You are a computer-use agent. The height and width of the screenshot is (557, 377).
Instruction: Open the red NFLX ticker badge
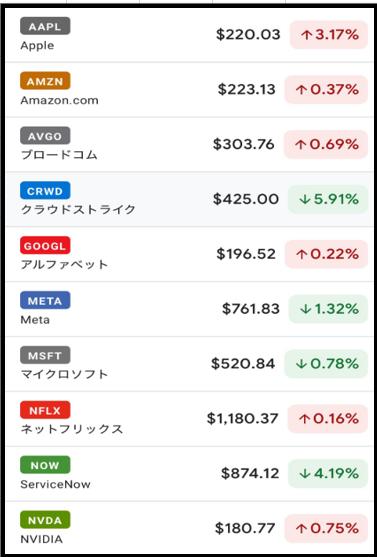click(45, 410)
